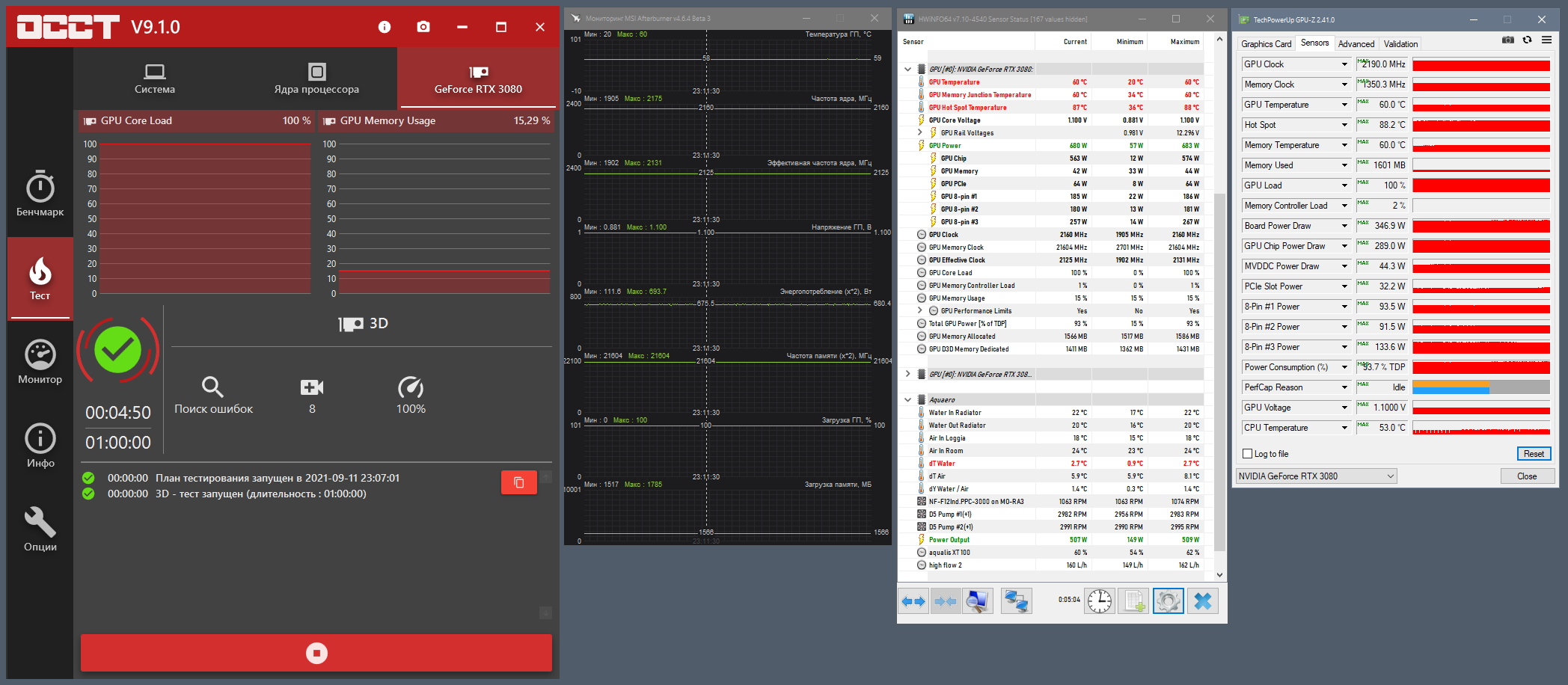The image size is (1568, 685).
Task: Click HWiNFO monitor with magnifier toolbar icon
Action: tap(977, 601)
